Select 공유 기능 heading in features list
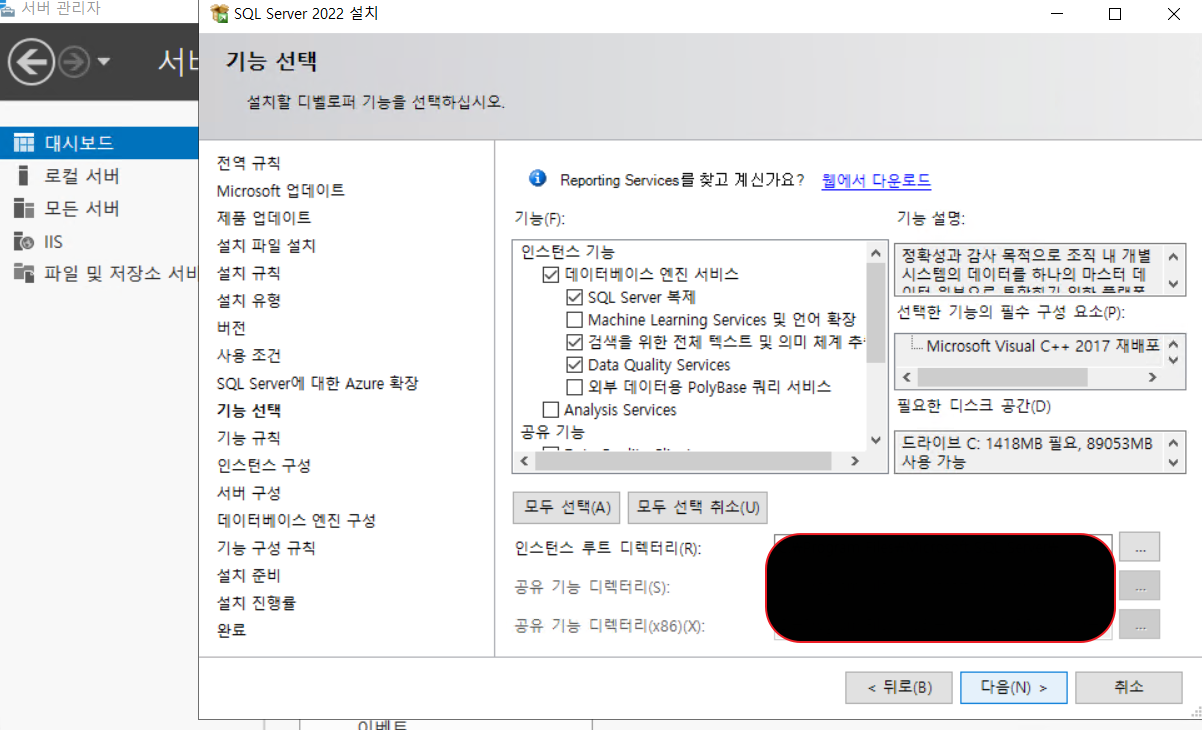Viewport: 1202px width, 730px height. (x=553, y=432)
